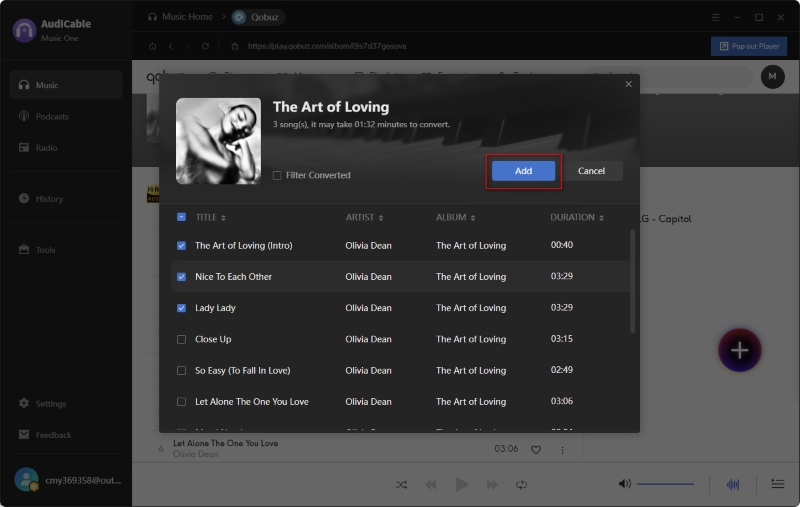Click the URL address field
The image size is (800, 507).
pos(327,46)
